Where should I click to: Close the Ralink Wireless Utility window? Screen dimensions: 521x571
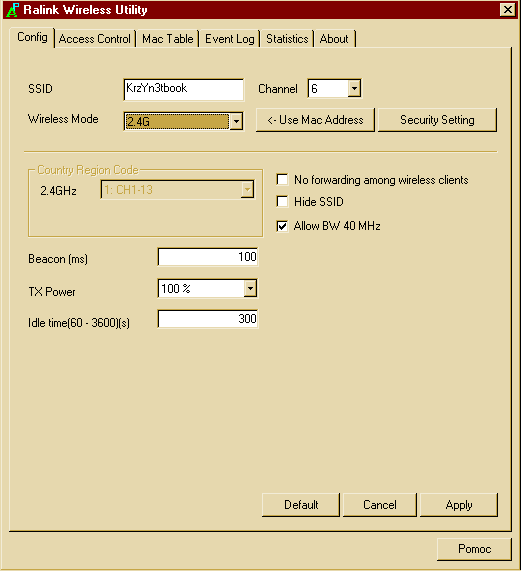[x=508, y=9]
